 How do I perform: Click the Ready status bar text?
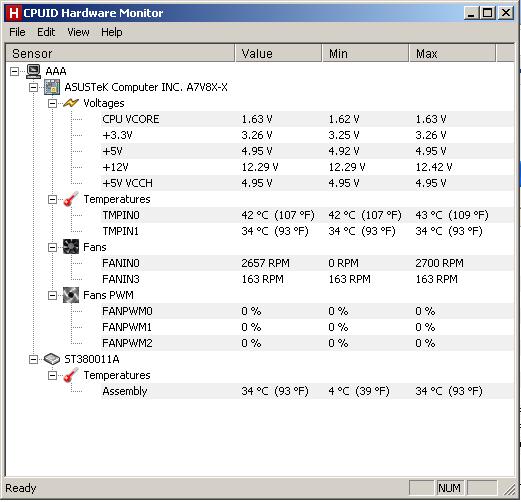coord(21,488)
